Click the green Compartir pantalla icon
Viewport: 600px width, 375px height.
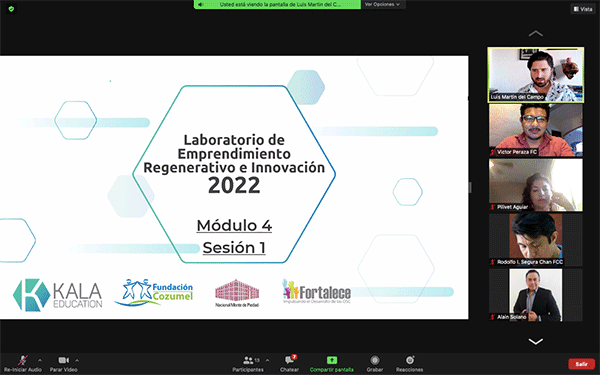(331, 360)
